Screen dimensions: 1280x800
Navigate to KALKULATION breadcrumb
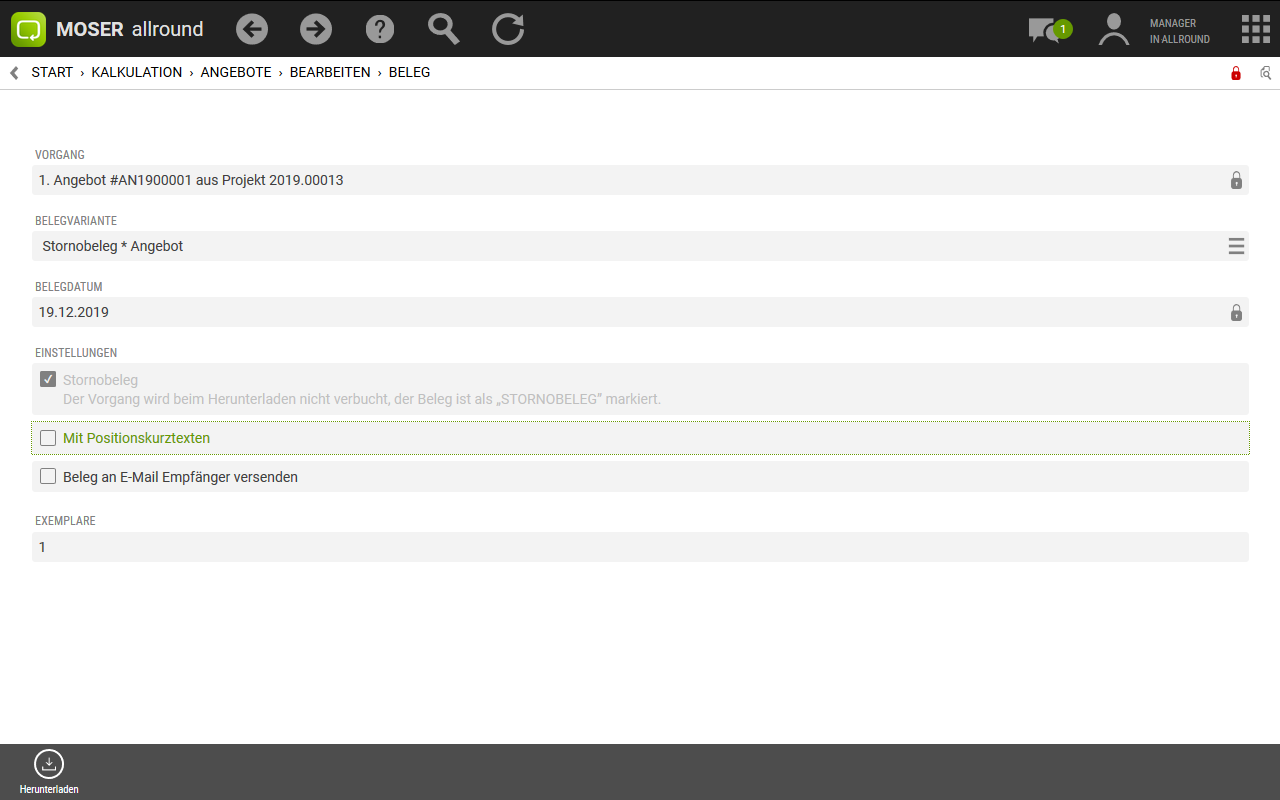click(137, 73)
